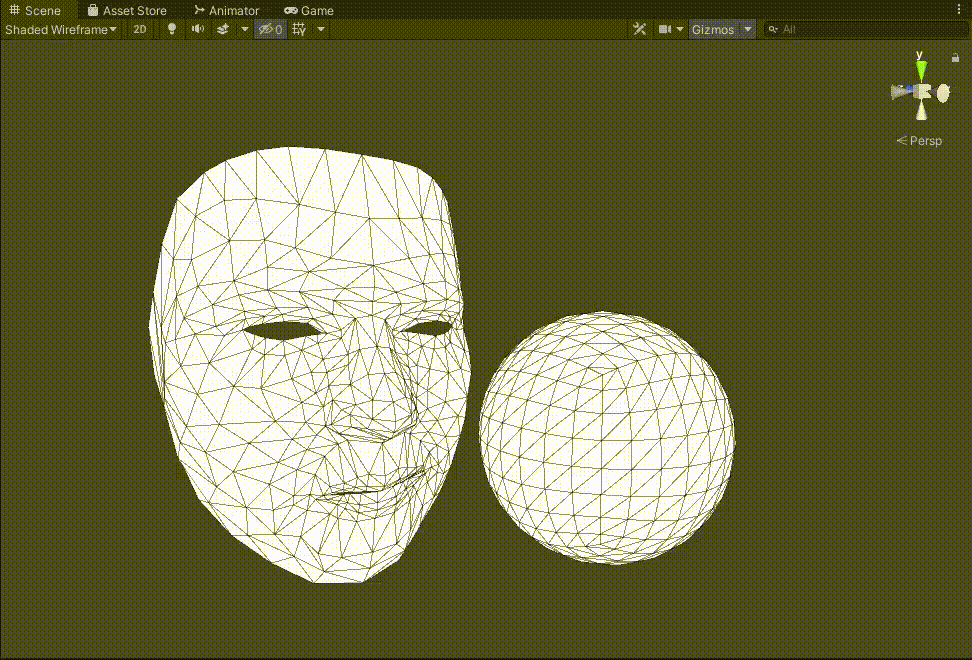Expand the Gizmos dropdown arrow
The height and width of the screenshot is (660, 972).
(748, 29)
